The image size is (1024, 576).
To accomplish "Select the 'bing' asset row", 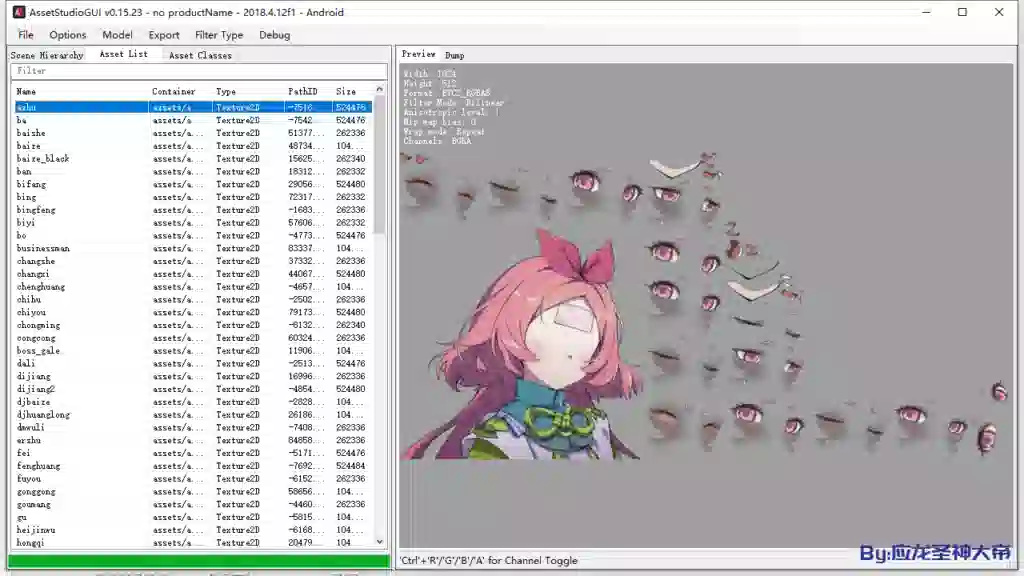I will (193, 197).
